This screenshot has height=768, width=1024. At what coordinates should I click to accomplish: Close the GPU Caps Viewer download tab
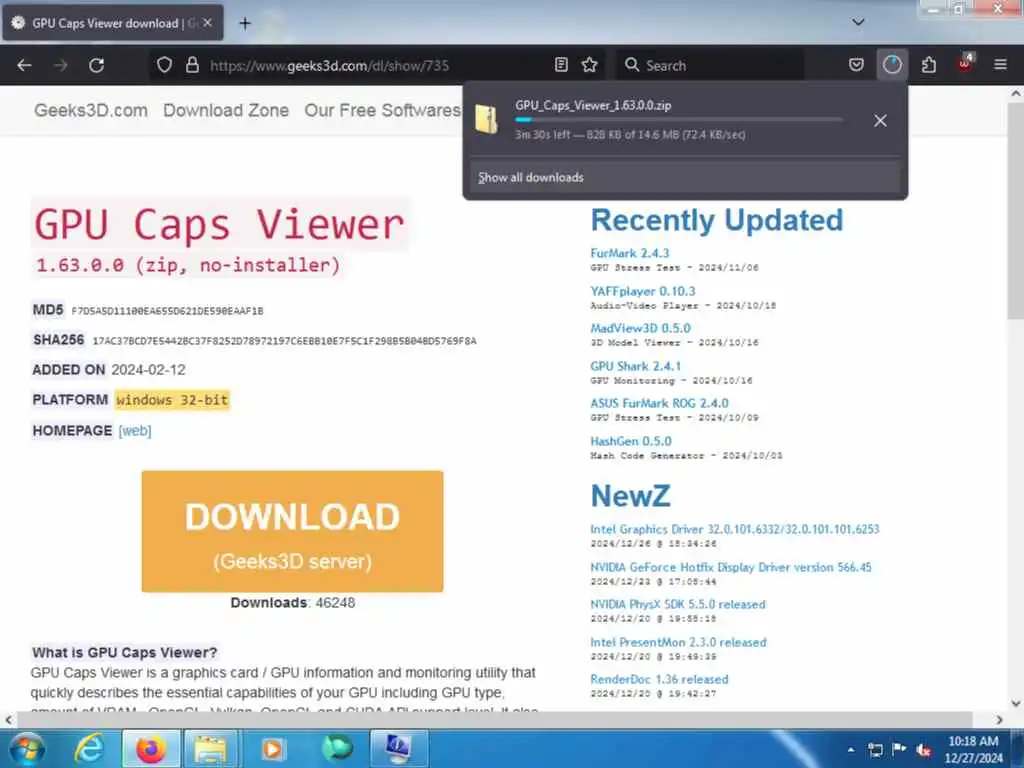tap(207, 23)
